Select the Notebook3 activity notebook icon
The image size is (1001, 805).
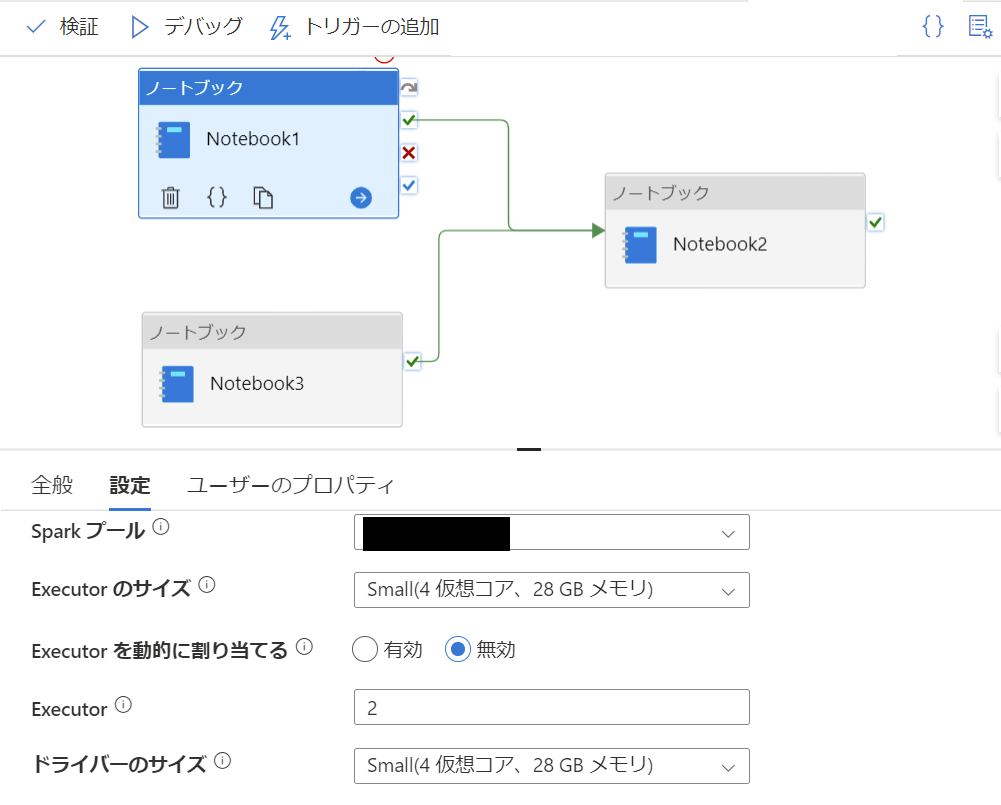point(177,384)
